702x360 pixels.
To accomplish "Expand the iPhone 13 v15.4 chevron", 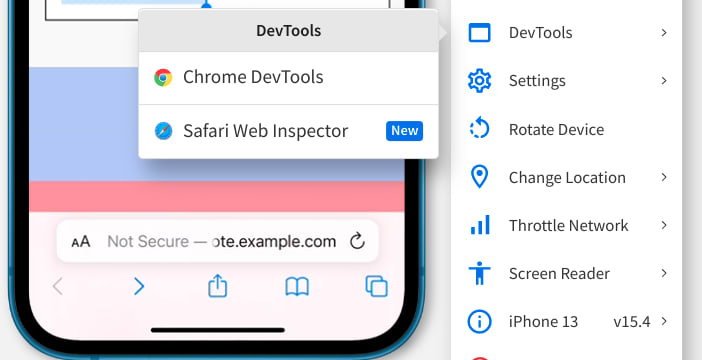I will click(x=664, y=321).
